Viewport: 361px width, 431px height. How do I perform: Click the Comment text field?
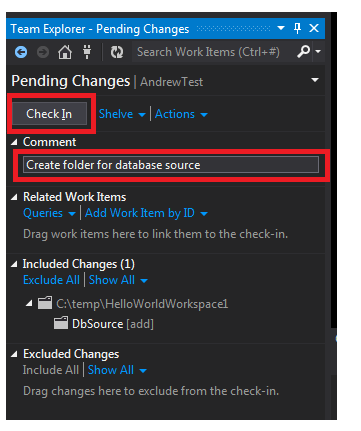(x=171, y=165)
